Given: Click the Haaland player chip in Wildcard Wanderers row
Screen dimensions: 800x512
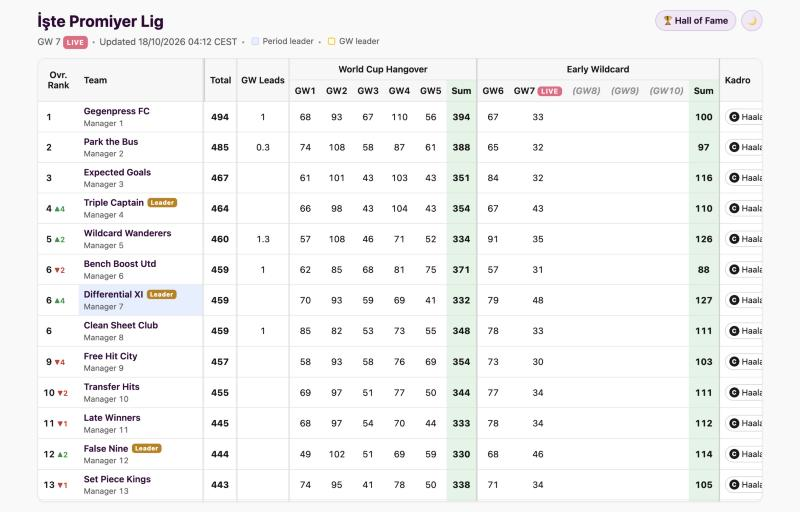Looking at the screenshot, I should 744,239.
